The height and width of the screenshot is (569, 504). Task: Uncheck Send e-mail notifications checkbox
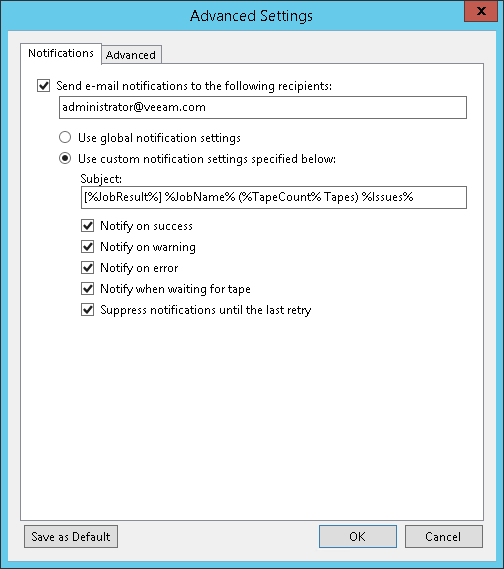point(44,86)
